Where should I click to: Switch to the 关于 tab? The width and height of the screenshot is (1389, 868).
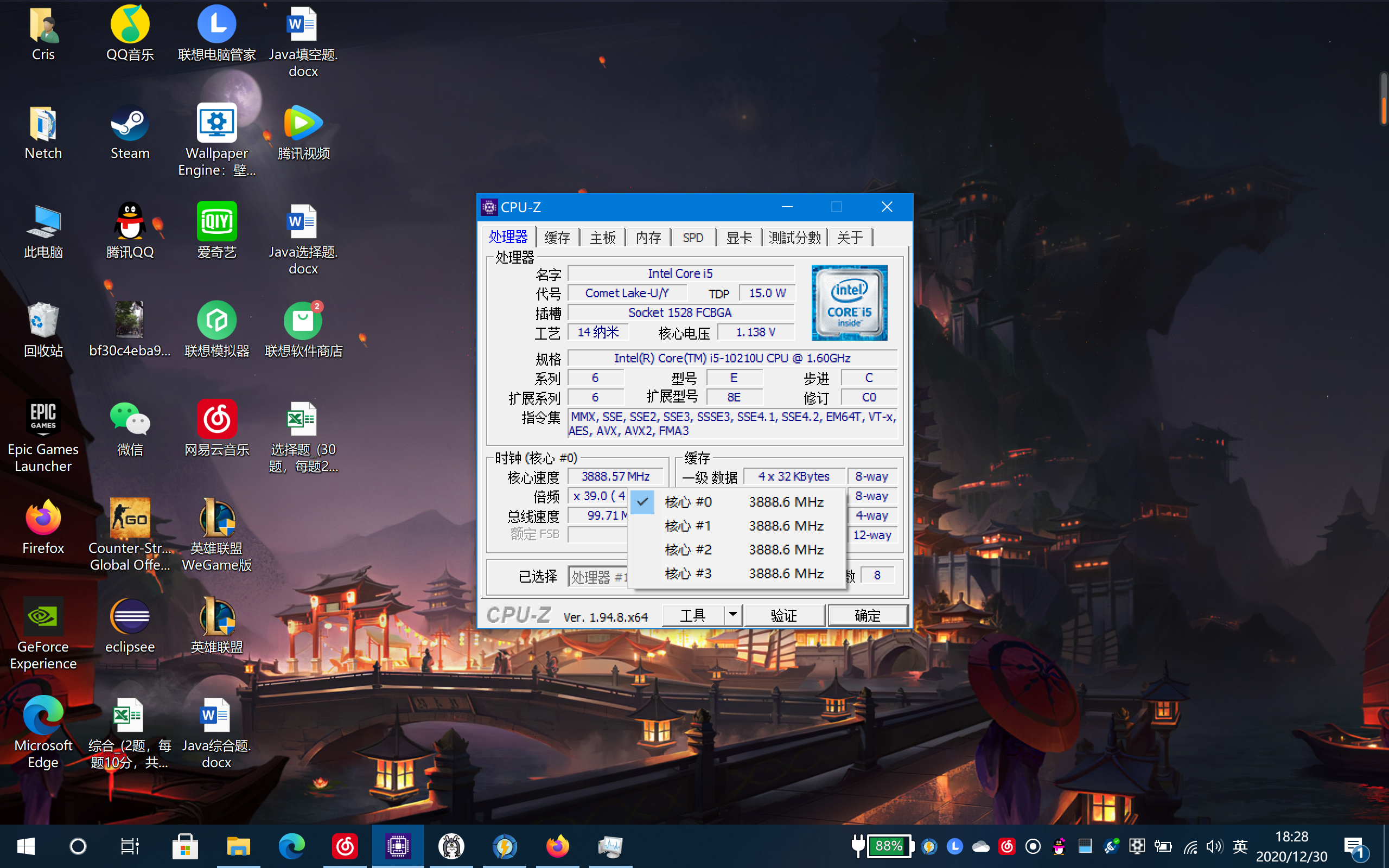[x=850, y=238]
